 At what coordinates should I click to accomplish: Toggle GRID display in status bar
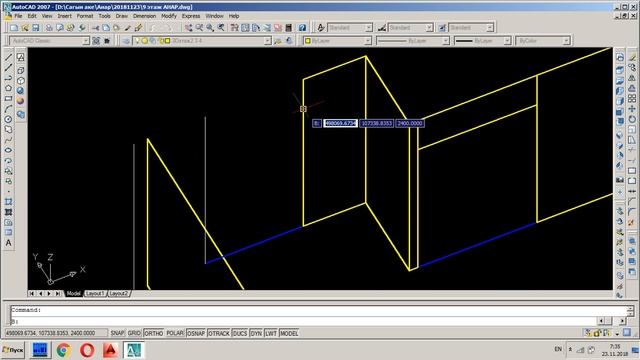[x=134, y=333]
